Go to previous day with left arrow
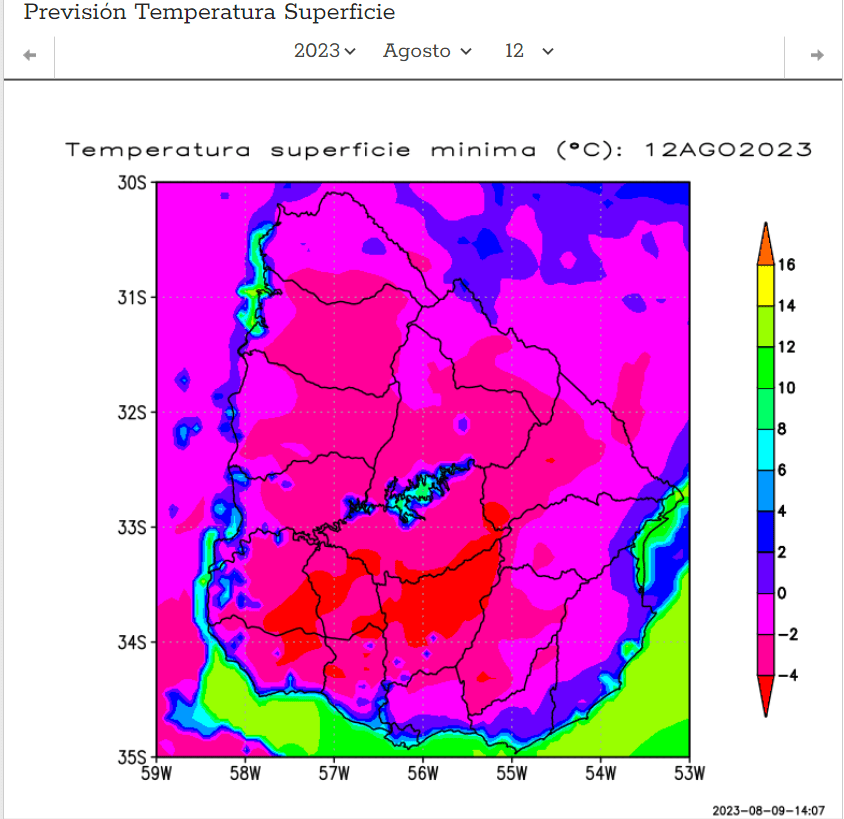 (30, 55)
